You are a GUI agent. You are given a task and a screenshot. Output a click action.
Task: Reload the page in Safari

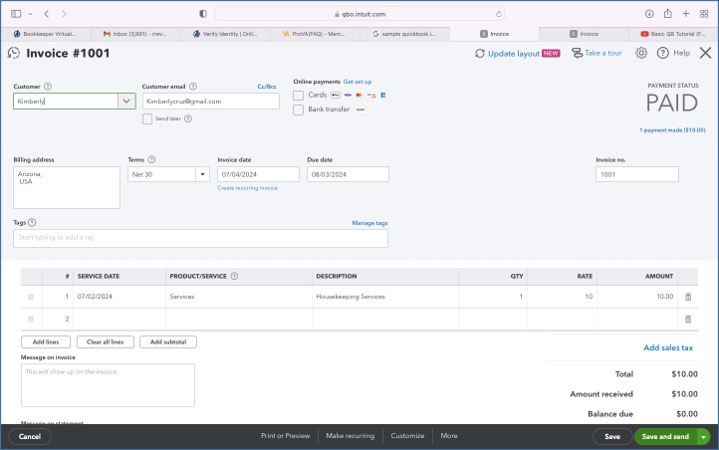click(498, 14)
